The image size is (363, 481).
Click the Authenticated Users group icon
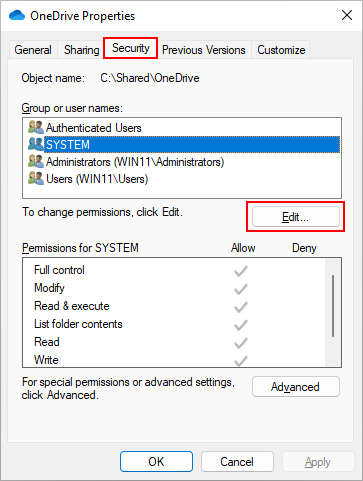click(36, 127)
